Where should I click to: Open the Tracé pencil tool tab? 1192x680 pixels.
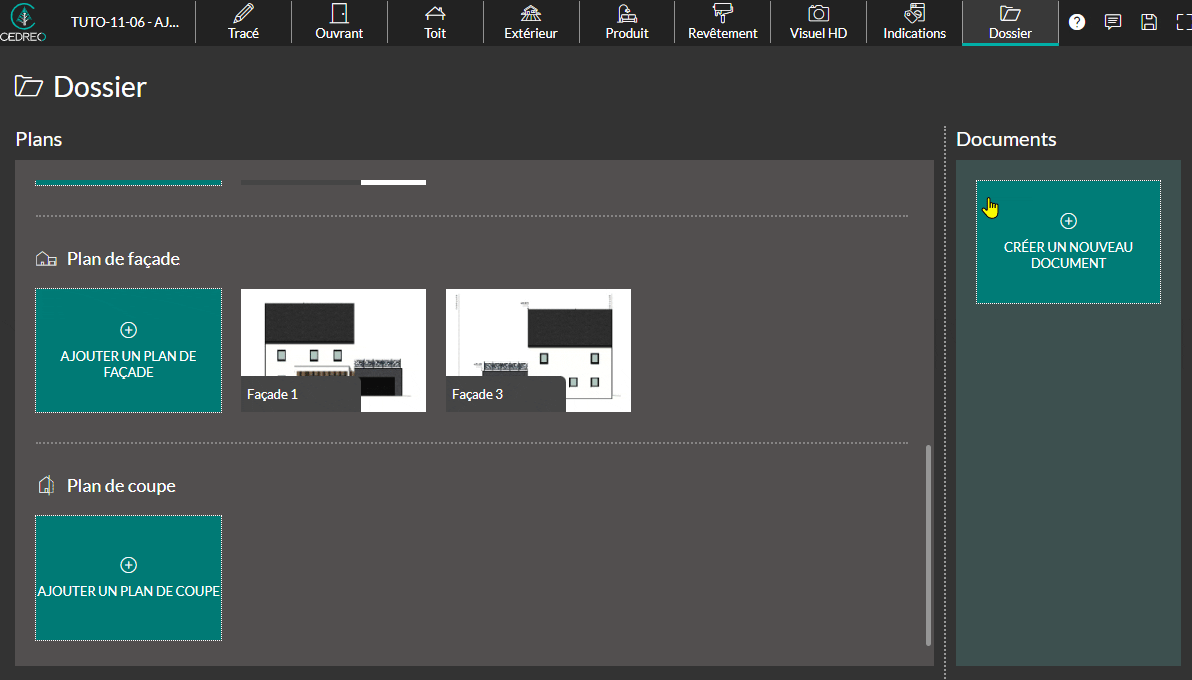(x=243, y=22)
